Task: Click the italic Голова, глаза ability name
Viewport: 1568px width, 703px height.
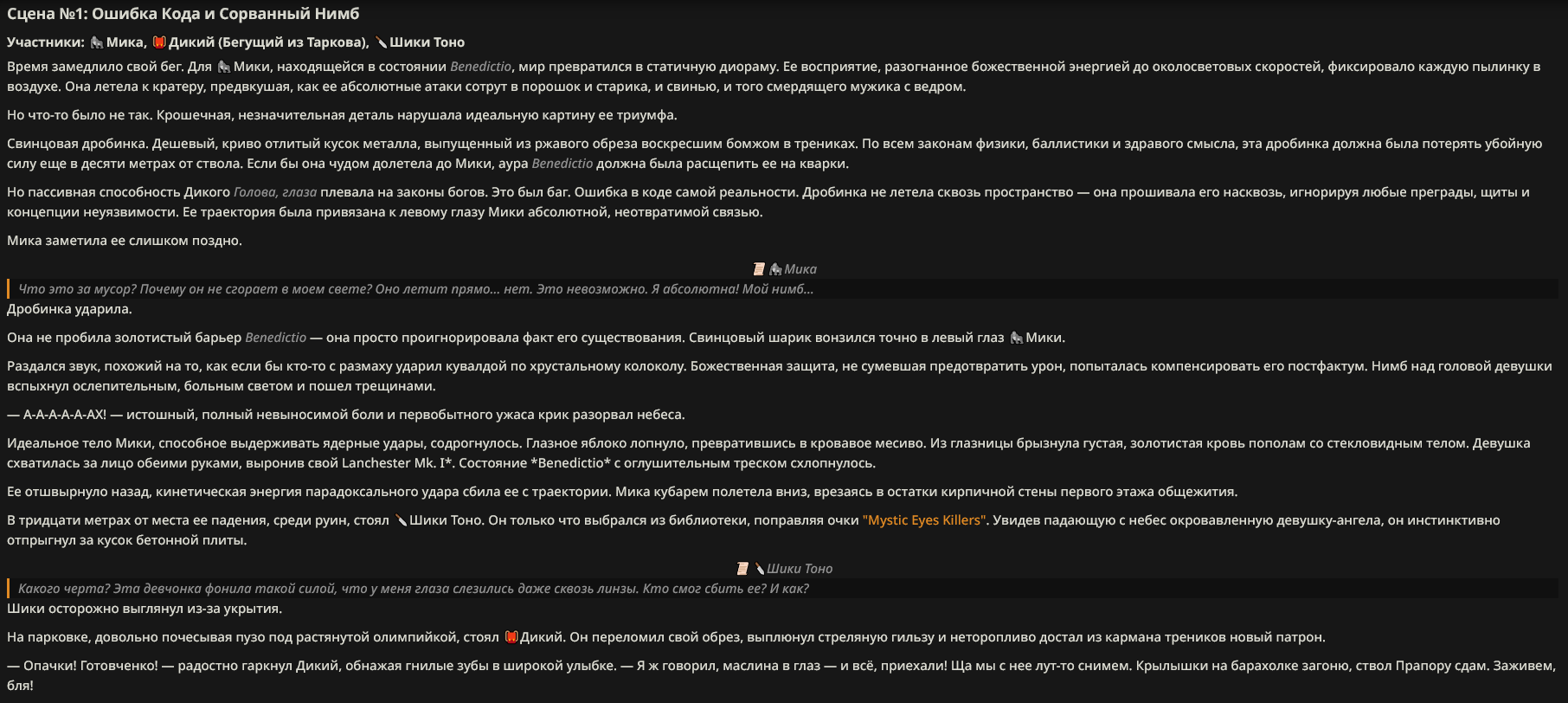Action: tap(275, 192)
